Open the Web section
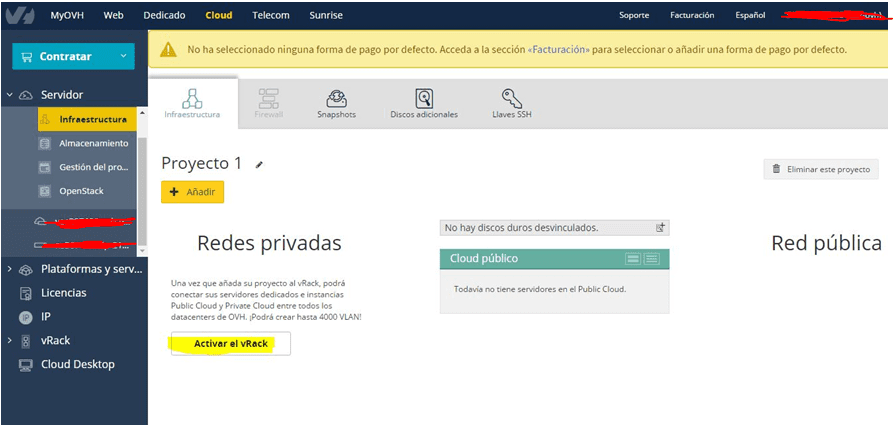893x425 pixels. [x=113, y=15]
